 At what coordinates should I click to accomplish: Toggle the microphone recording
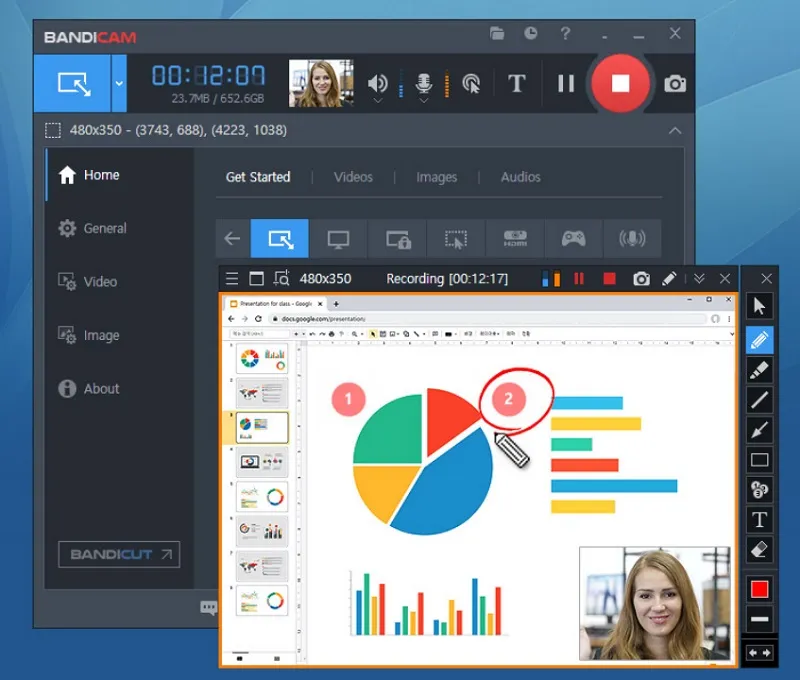[424, 83]
